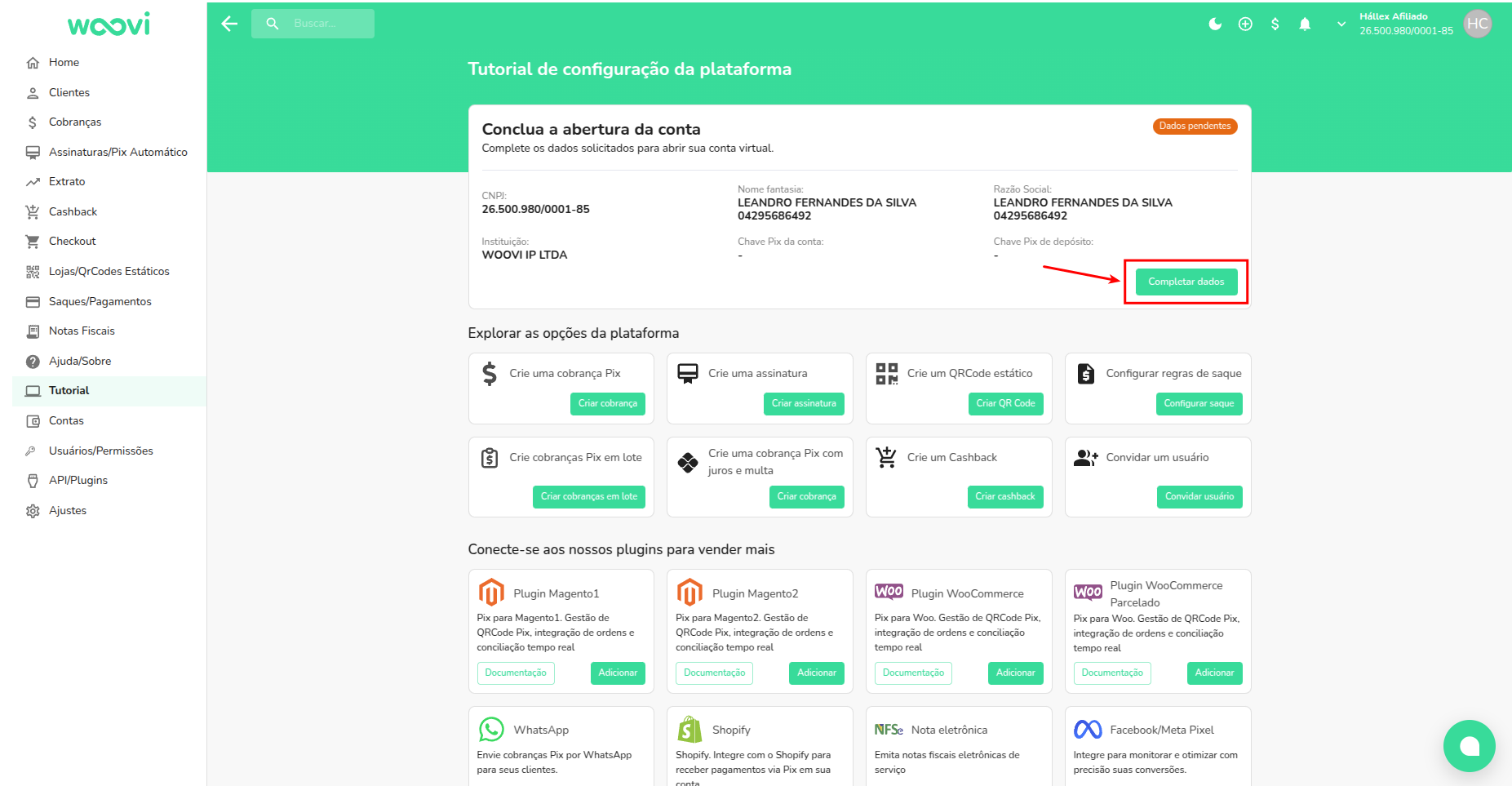Select API/Plugins in the sidebar
Screen dimensions: 1512x786
click(x=78, y=480)
